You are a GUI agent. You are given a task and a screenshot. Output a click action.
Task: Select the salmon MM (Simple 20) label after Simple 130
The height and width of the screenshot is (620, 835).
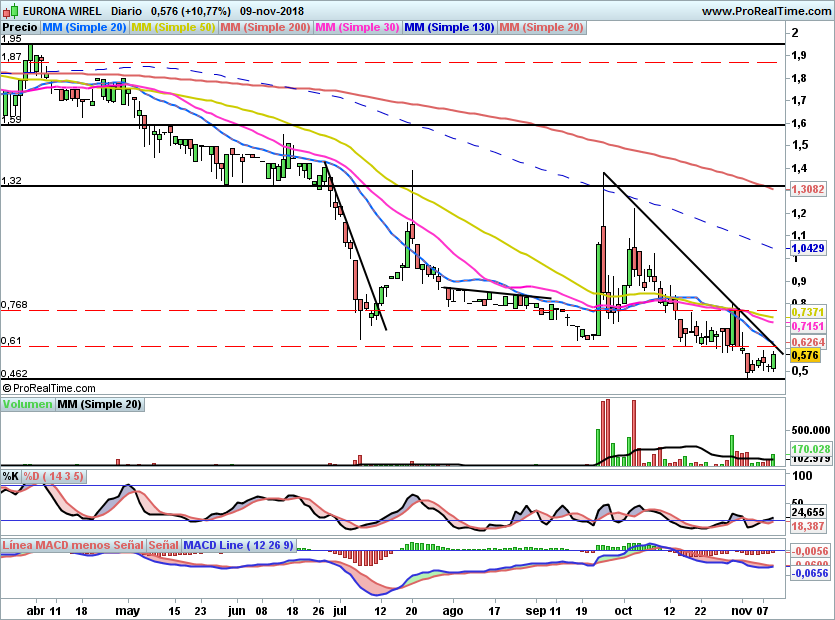click(541, 27)
